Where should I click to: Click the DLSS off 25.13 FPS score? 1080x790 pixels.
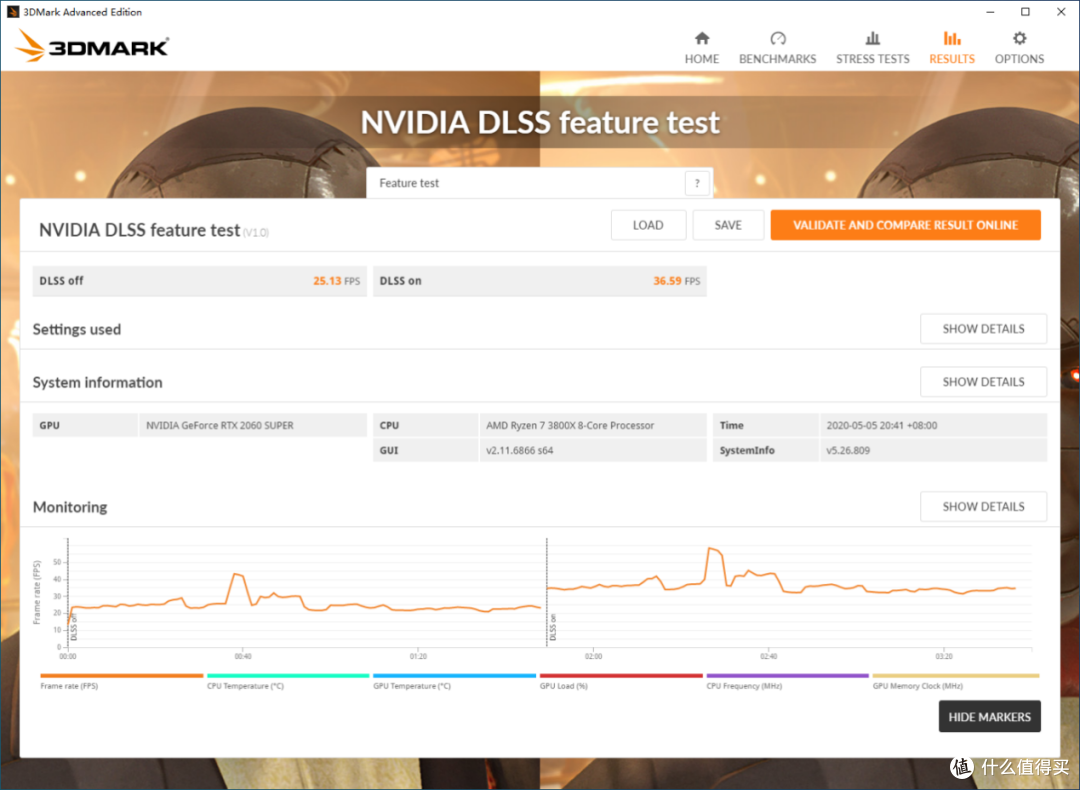pyautogui.click(x=199, y=281)
